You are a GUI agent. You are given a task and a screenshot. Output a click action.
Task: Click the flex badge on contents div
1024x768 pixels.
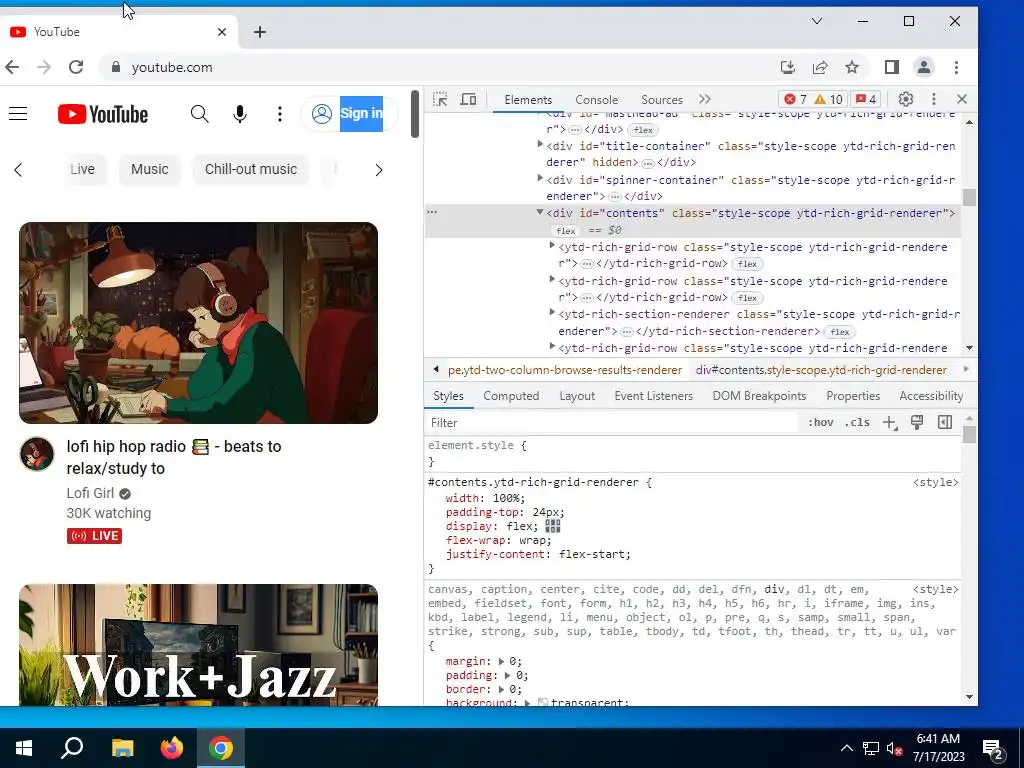(x=566, y=231)
